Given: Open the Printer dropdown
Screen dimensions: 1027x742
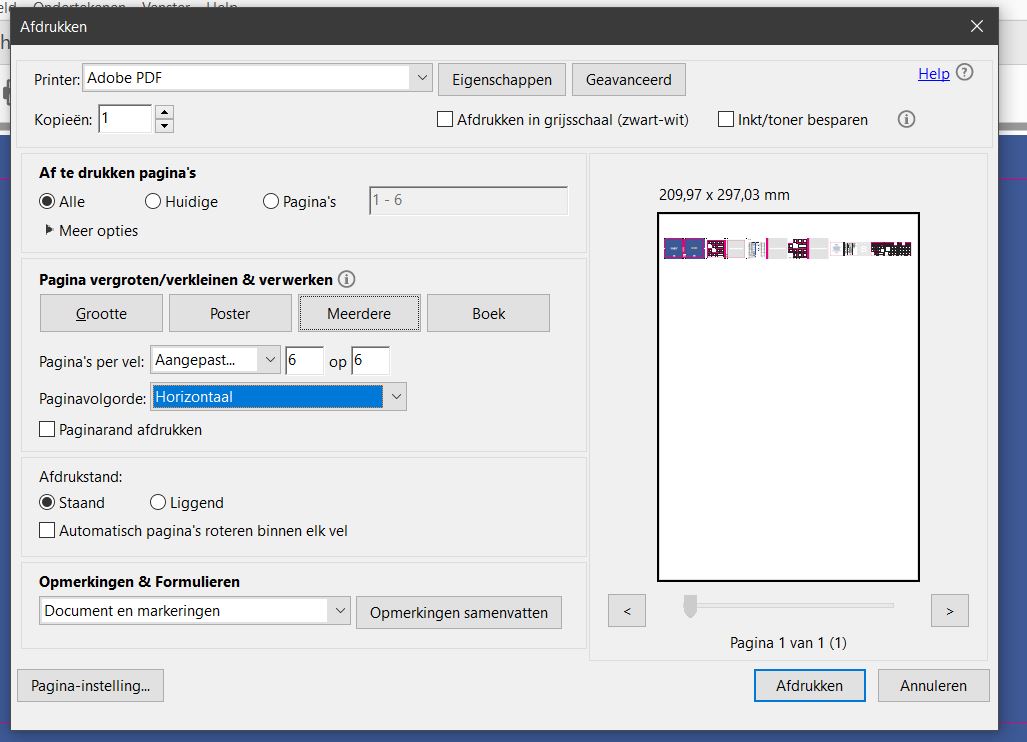Looking at the screenshot, I should point(421,77).
